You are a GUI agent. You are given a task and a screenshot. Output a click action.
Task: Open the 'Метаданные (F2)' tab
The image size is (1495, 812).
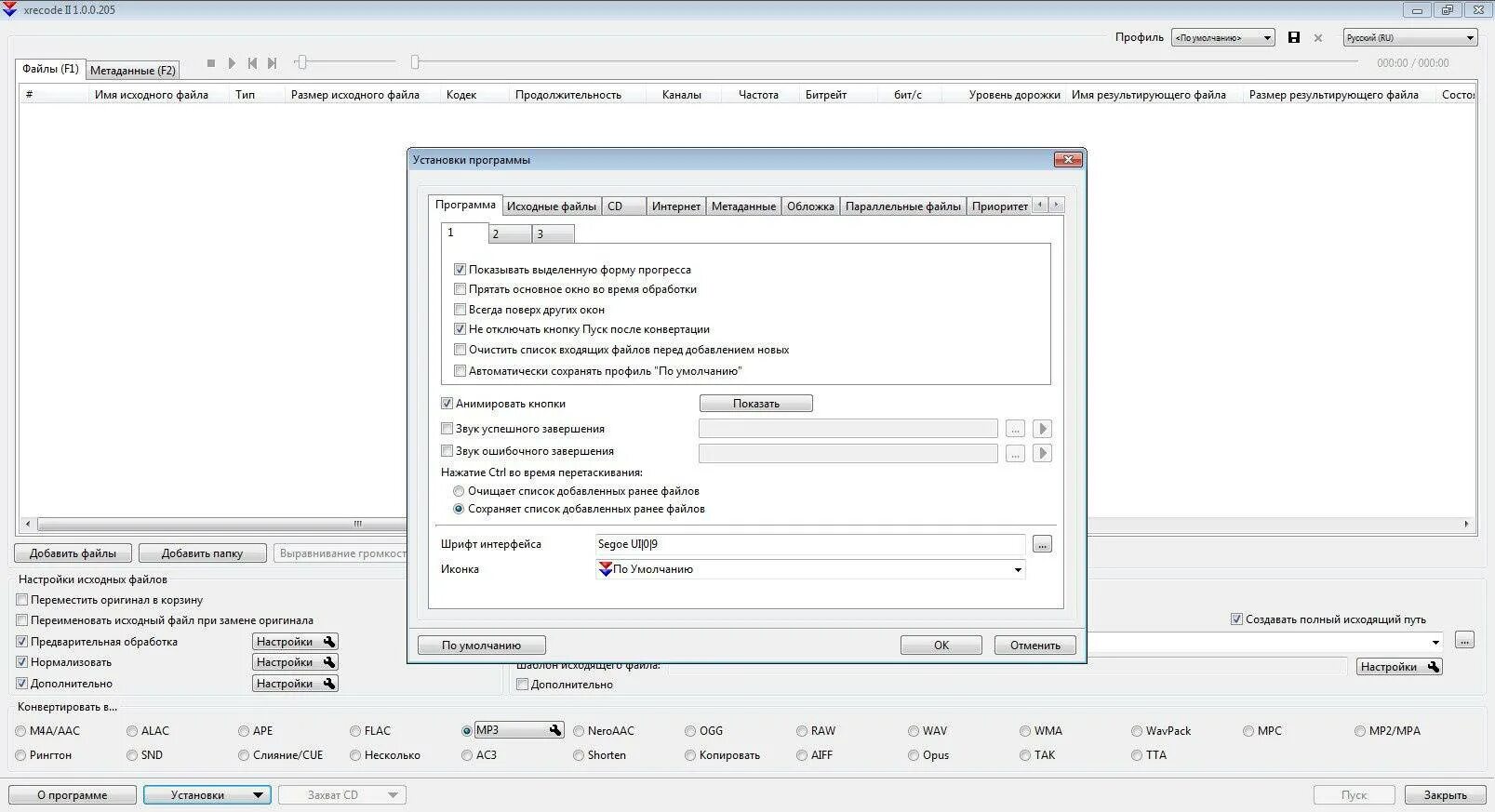(x=132, y=71)
